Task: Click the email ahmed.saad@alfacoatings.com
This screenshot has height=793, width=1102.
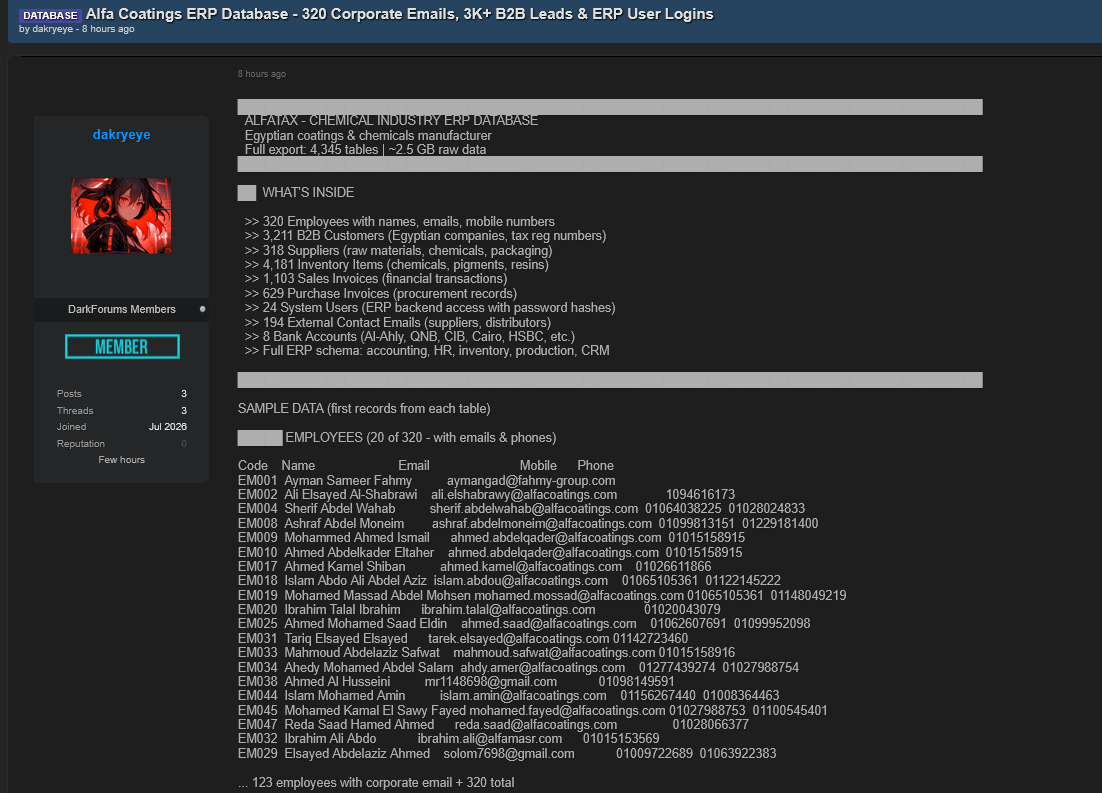Action: point(549,624)
